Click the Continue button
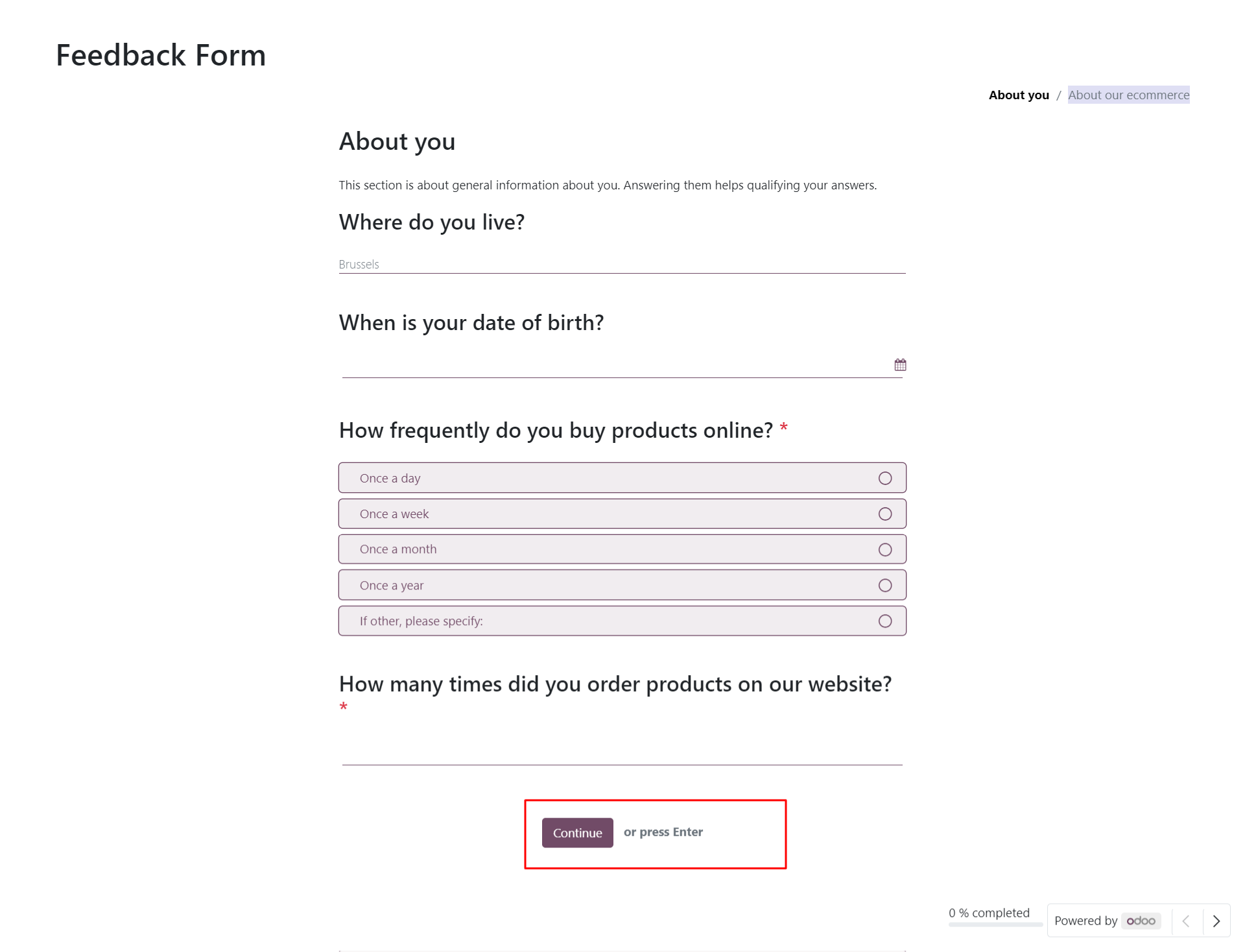This screenshot has width=1245, height=952. point(577,833)
